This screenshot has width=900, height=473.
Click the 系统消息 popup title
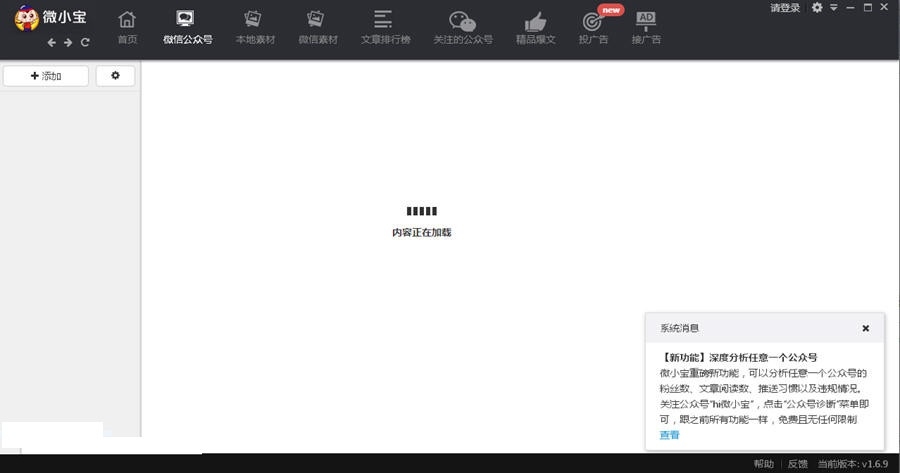[679, 328]
